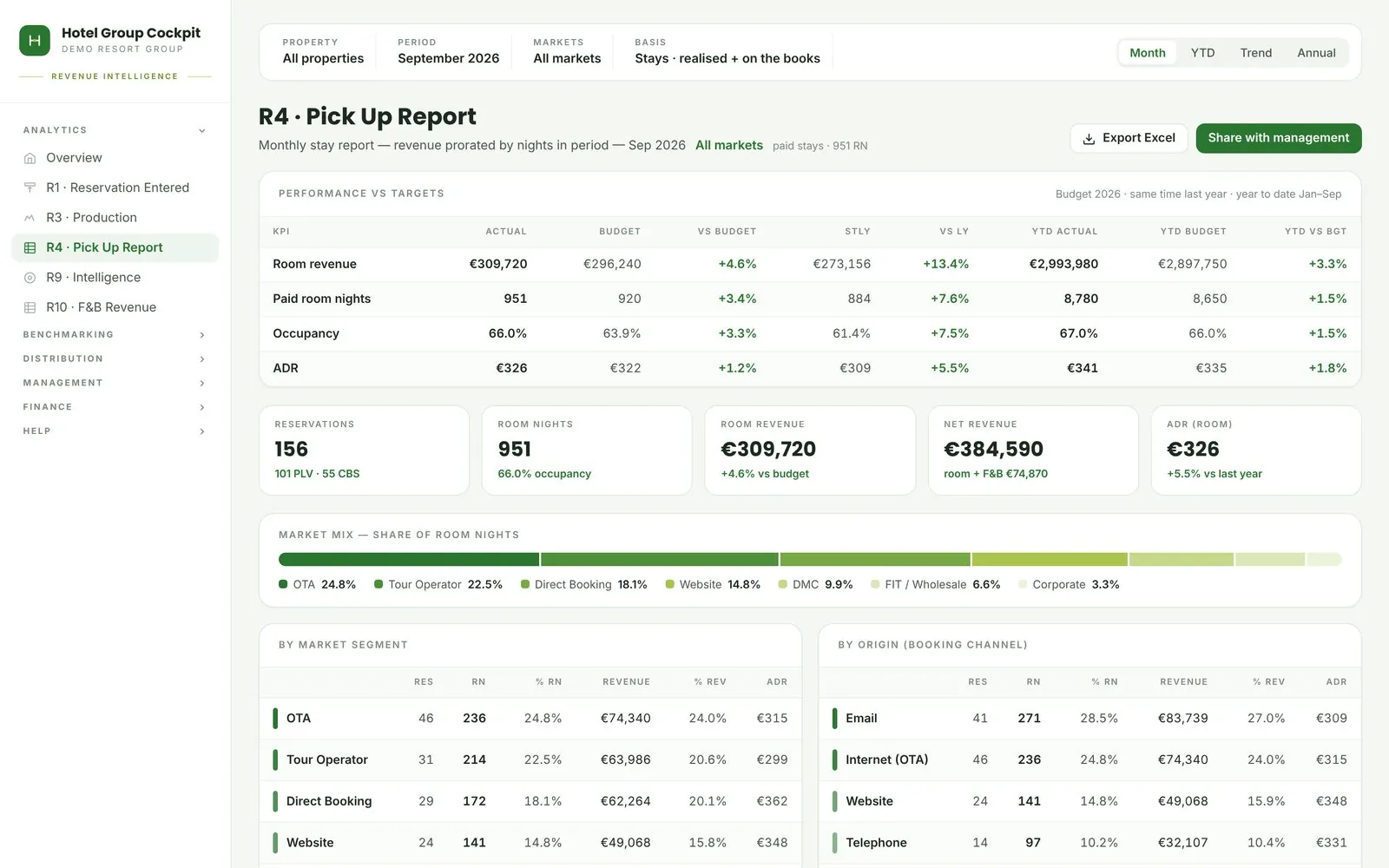This screenshot has height=868, width=1389.
Task: Select the Direct Booking market segment row
Action: tap(530, 801)
